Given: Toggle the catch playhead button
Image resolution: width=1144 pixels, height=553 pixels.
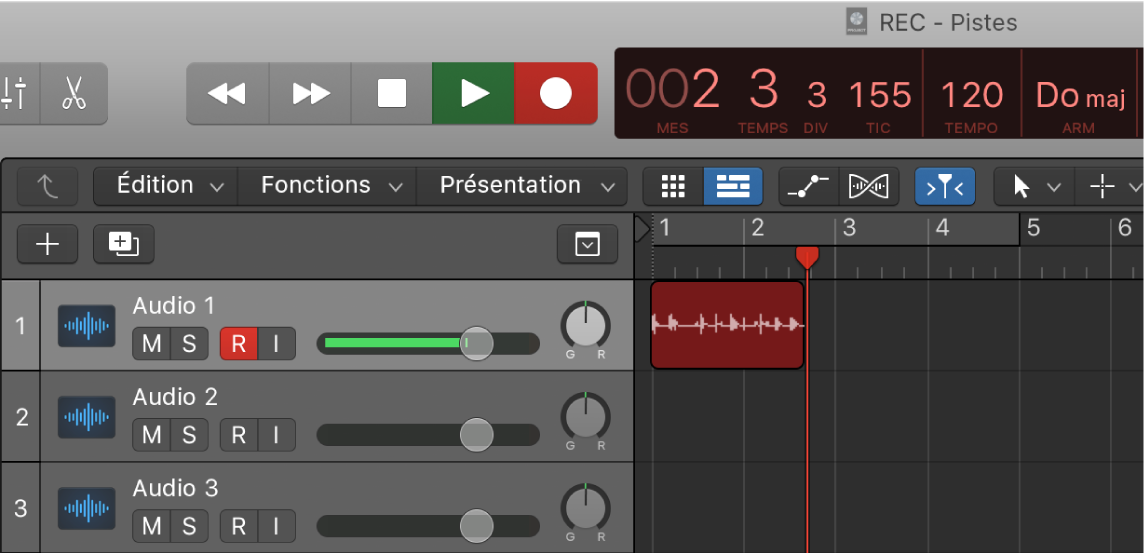Looking at the screenshot, I should [x=945, y=186].
